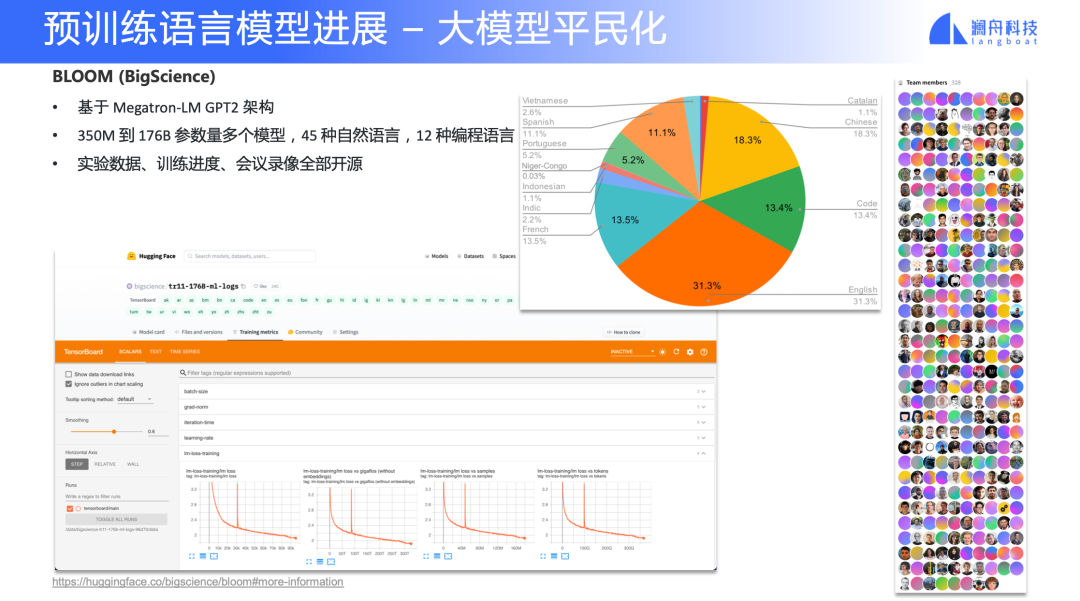
Task: Select WALL horizontal axis mode
Action: 133,464
